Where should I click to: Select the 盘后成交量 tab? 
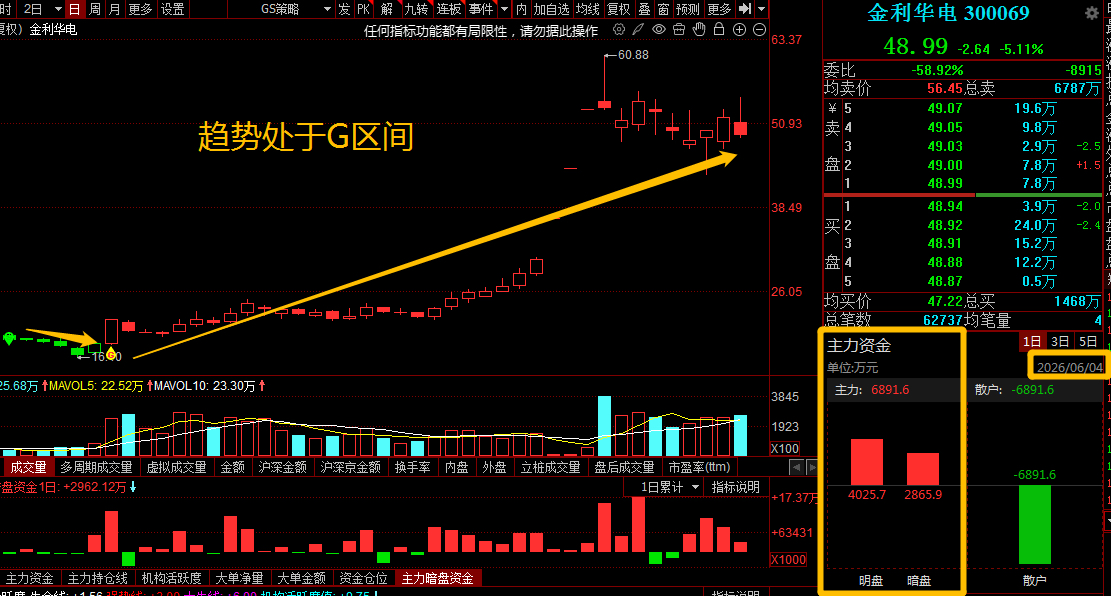click(x=624, y=467)
